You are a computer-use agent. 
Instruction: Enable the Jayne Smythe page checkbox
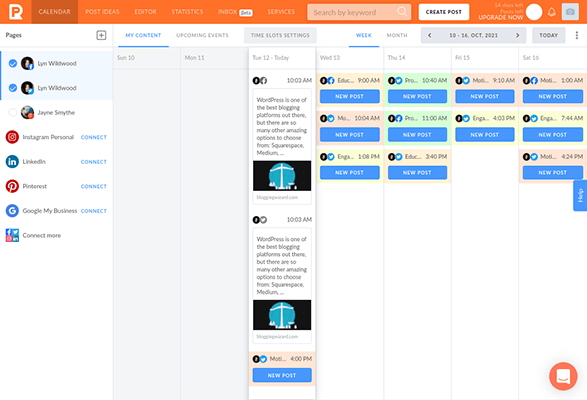[13, 112]
